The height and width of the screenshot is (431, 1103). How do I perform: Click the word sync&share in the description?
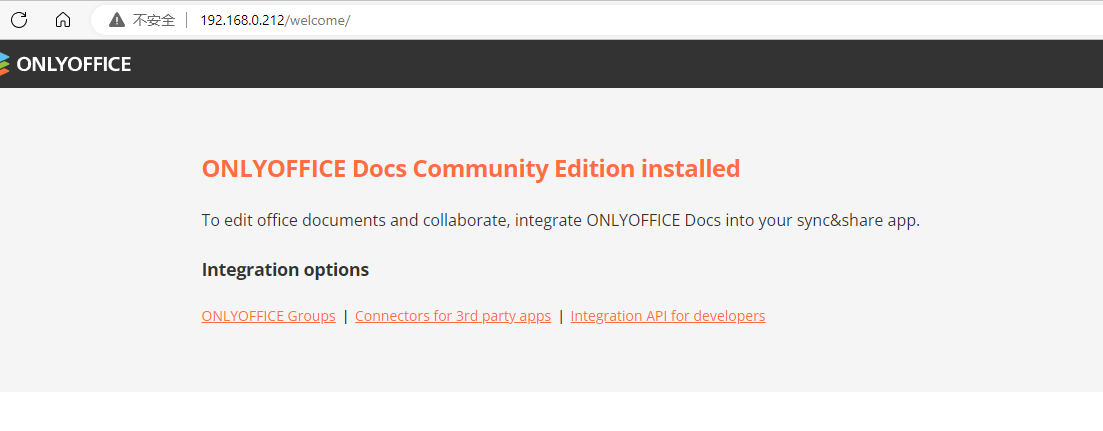click(838, 220)
